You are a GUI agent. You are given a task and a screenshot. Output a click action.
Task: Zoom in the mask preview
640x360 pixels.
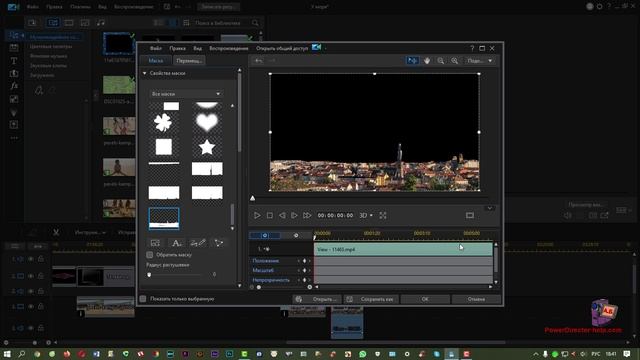(x=455, y=60)
